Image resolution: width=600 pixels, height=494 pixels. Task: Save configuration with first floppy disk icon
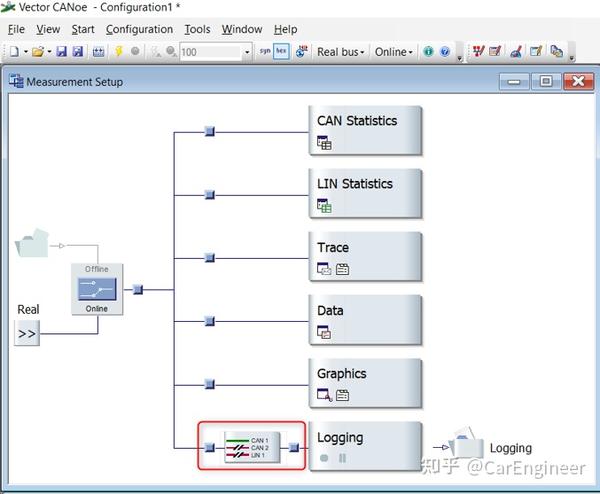click(62, 51)
